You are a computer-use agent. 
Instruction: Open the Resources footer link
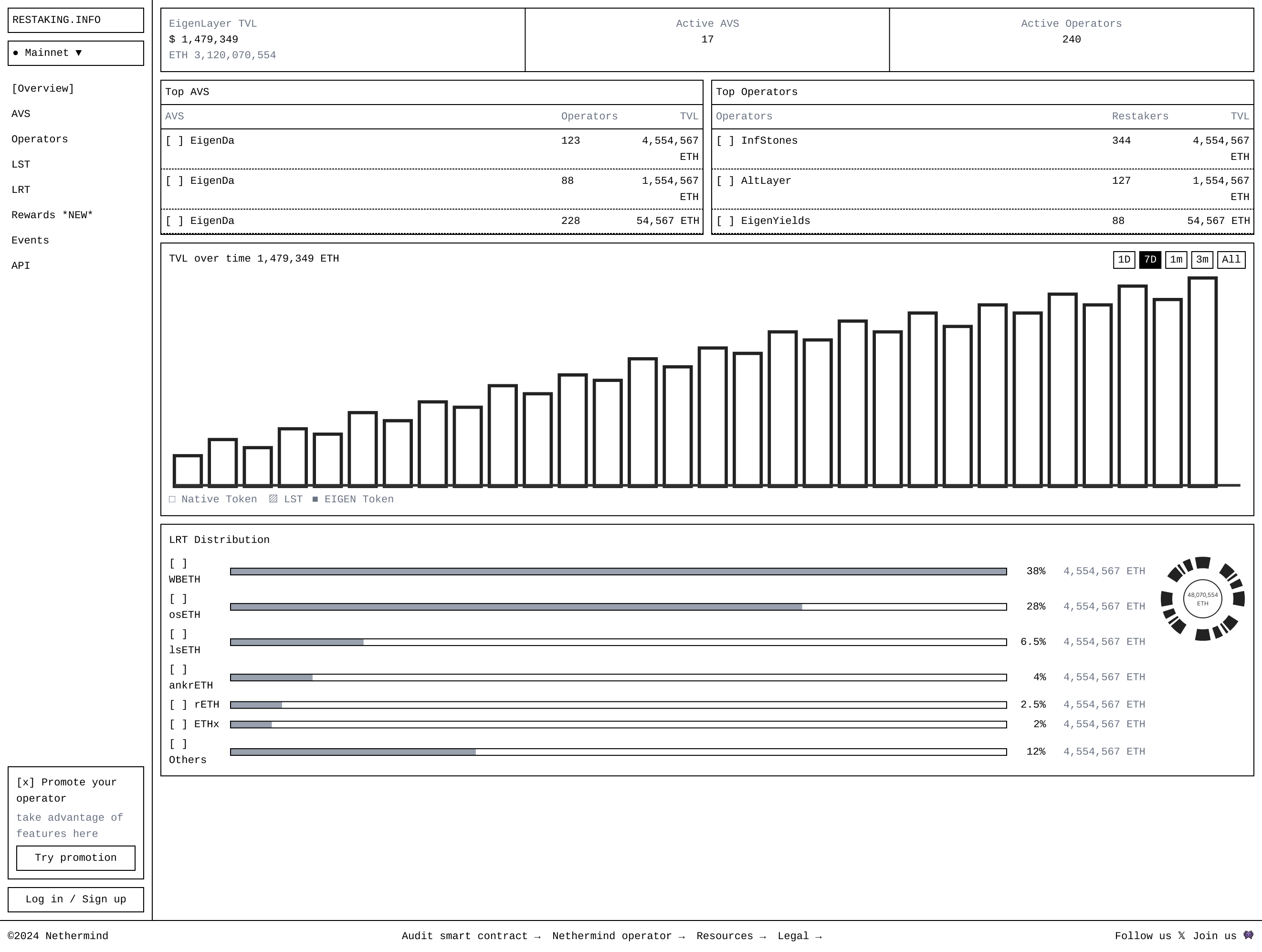(731, 936)
